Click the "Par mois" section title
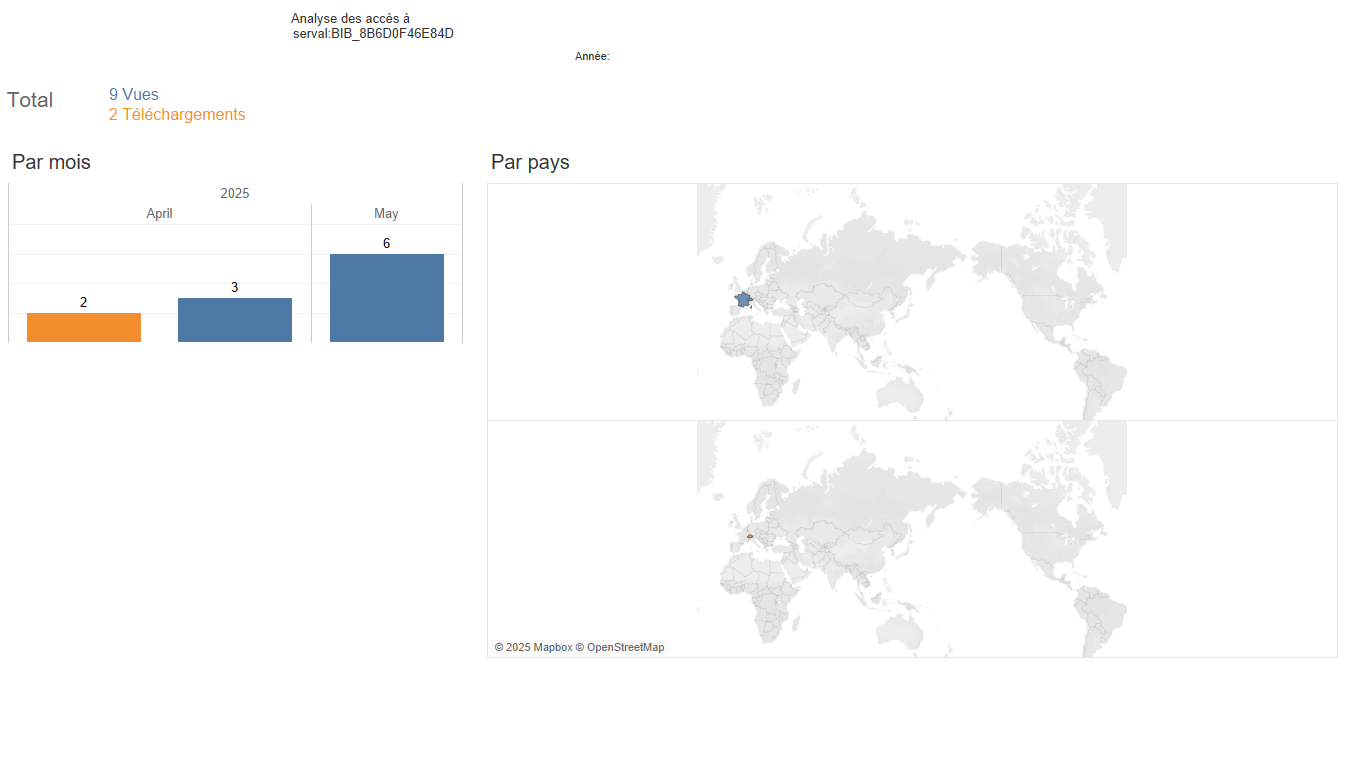1366x768 pixels. pos(51,162)
